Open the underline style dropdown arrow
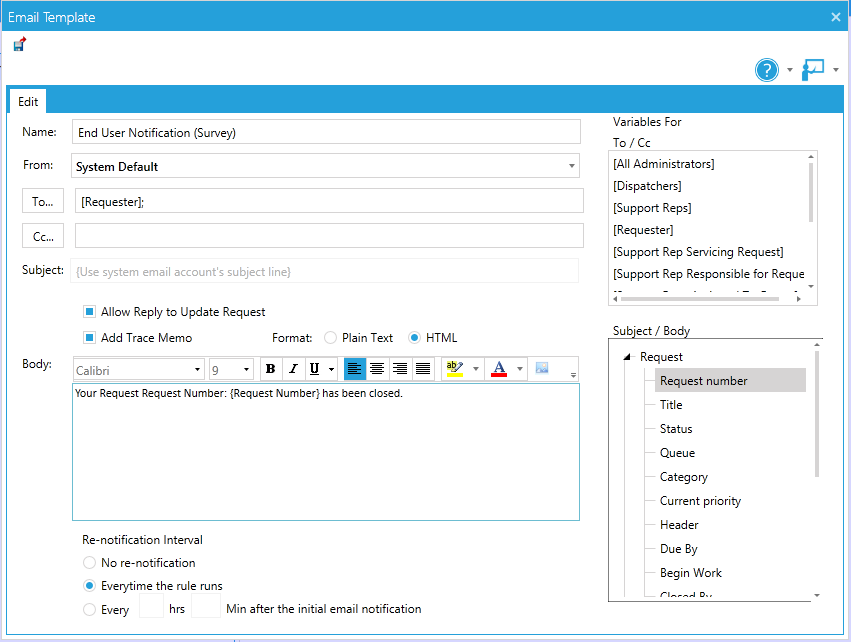The image size is (851, 642). pos(331,370)
